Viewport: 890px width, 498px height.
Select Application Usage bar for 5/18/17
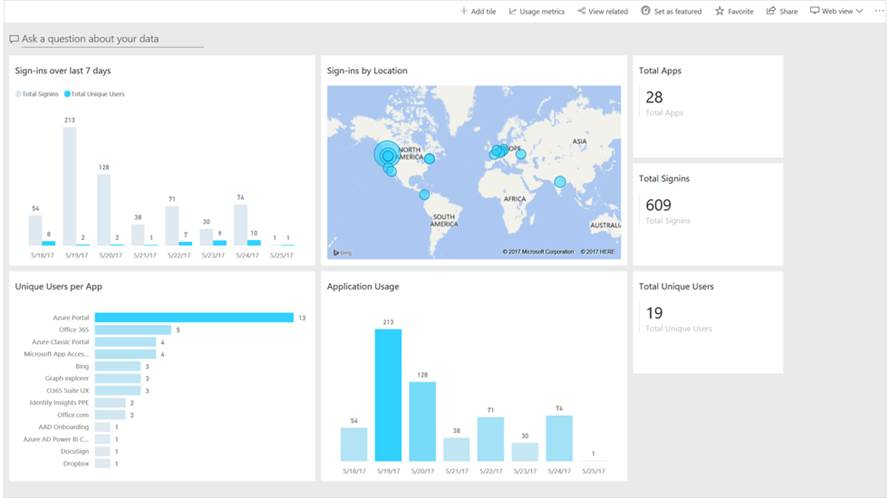tap(354, 445)
